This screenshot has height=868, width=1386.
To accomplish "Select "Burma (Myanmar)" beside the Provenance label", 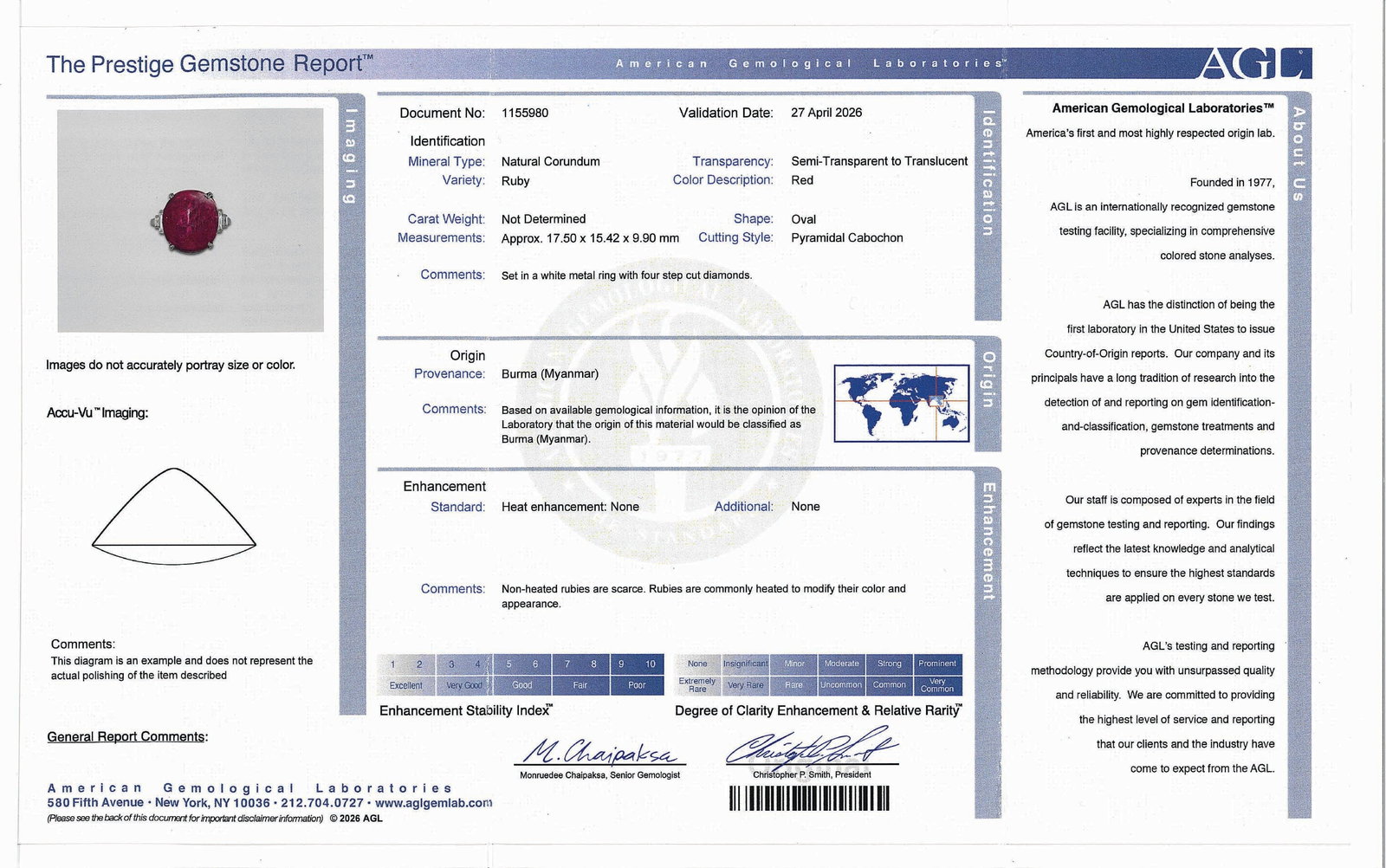I will 550,374.
